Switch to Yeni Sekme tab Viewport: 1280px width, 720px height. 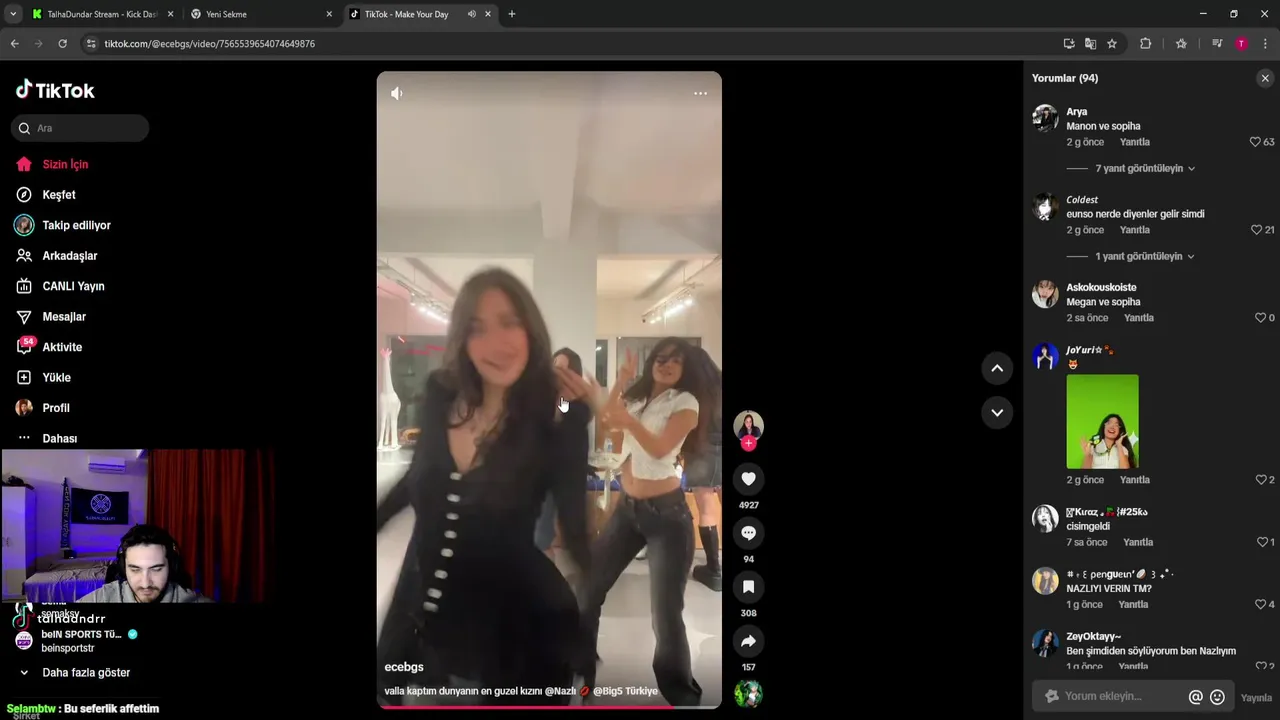pos(262,14)
